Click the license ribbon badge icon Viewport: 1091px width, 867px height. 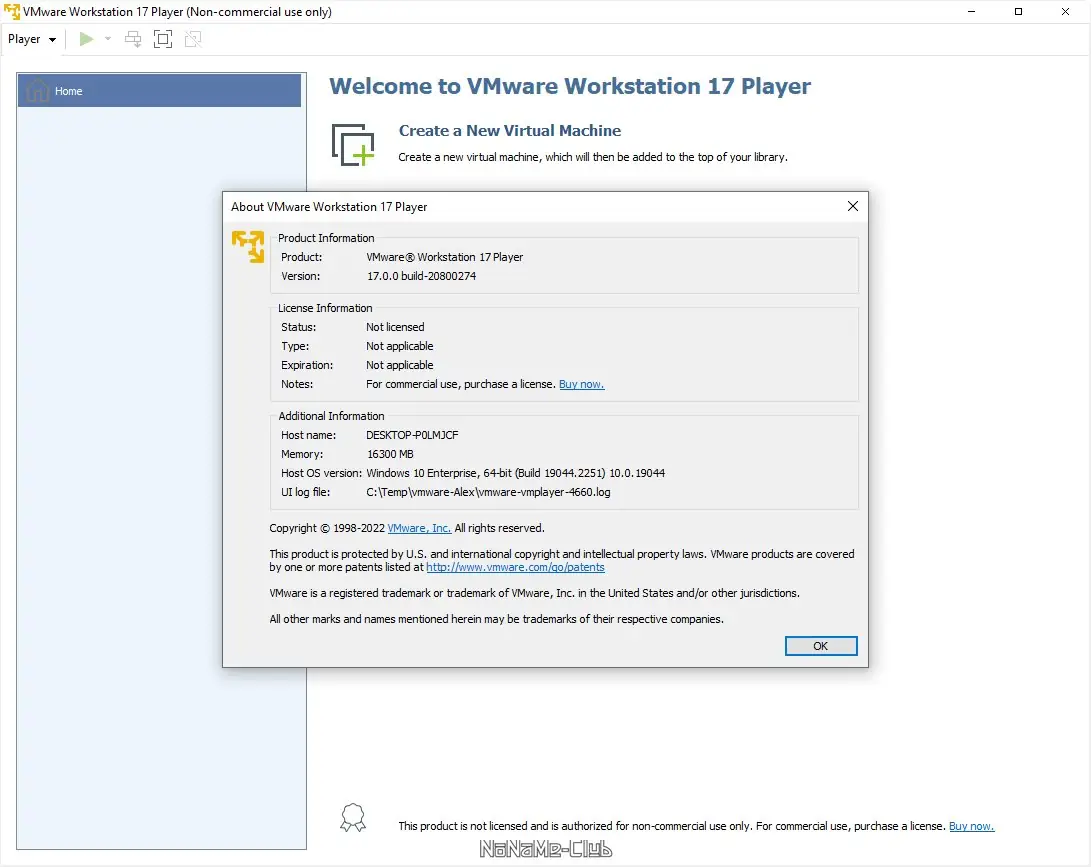353,818
